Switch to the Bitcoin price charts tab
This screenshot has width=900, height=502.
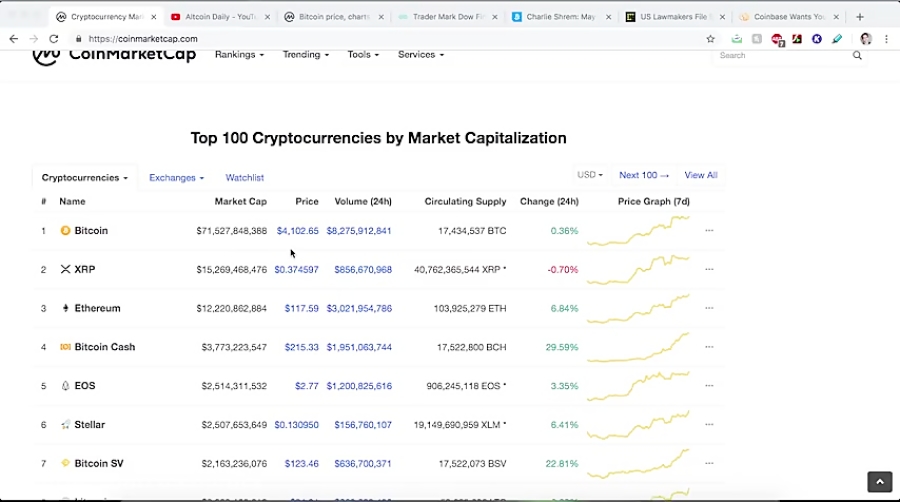coord(333,17)
